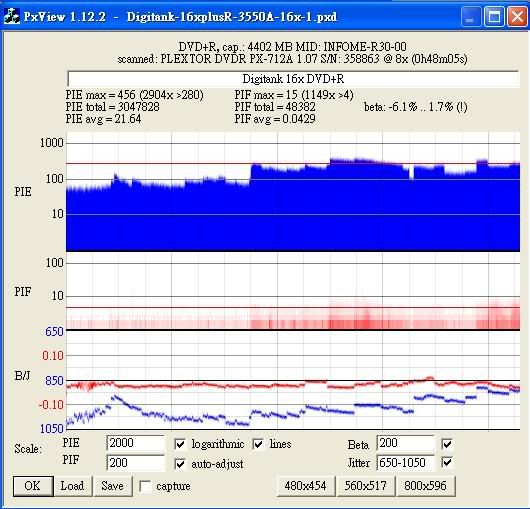The image size is (530, 509).
Task: Toggle the auto-adjust checkbox
Action: (x=180, y=464)
